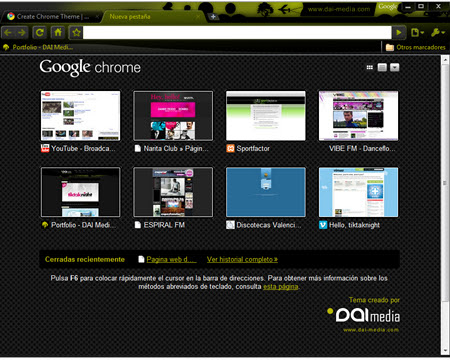
Task: Close the Create Chrome Theme tab
Action: [97, 16]
